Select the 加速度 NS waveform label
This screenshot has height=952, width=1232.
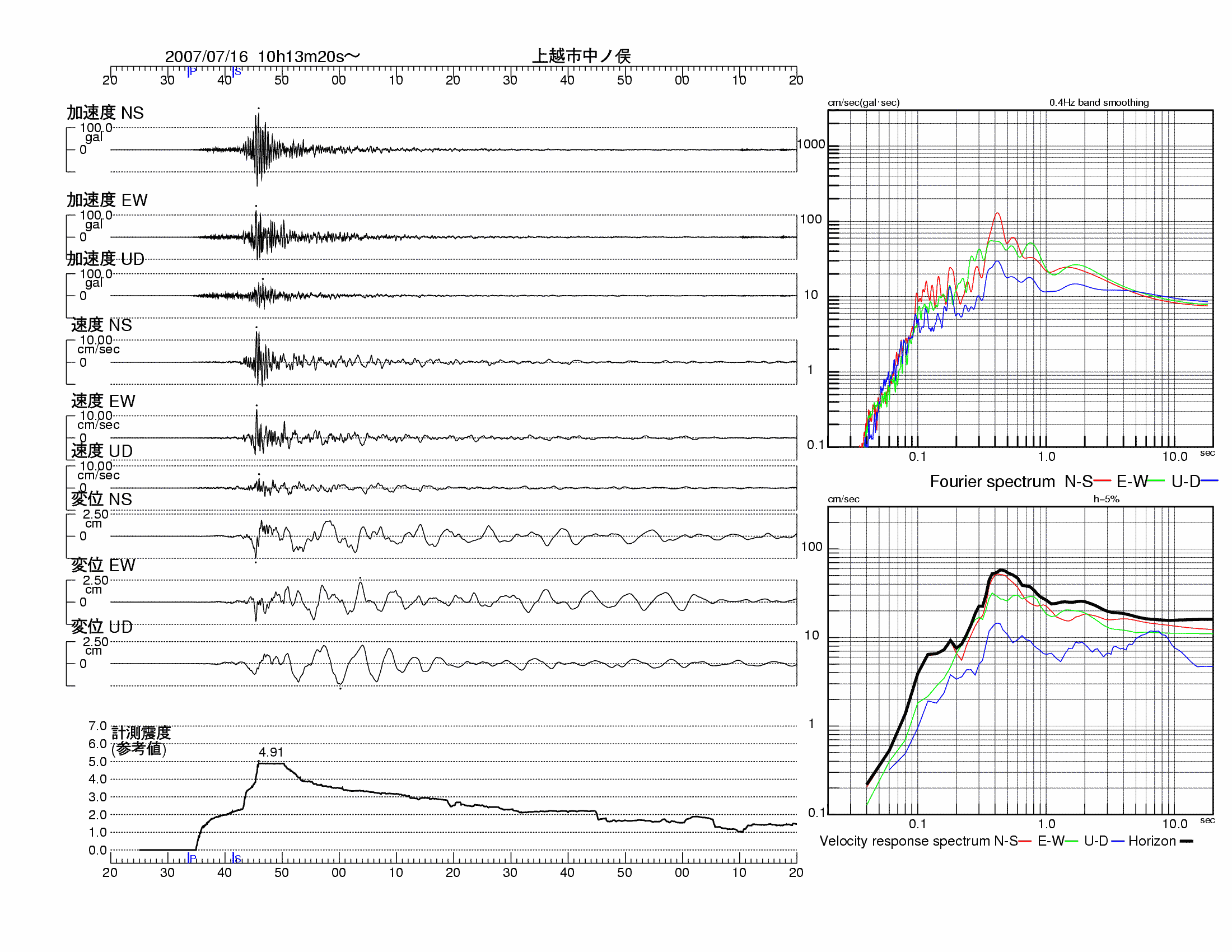pos(105,113)
